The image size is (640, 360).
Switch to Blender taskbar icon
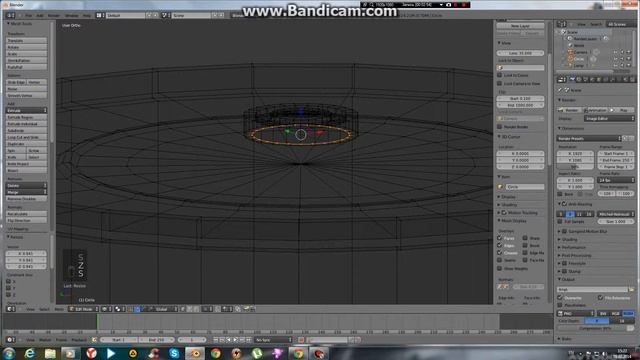click(195, 353)
